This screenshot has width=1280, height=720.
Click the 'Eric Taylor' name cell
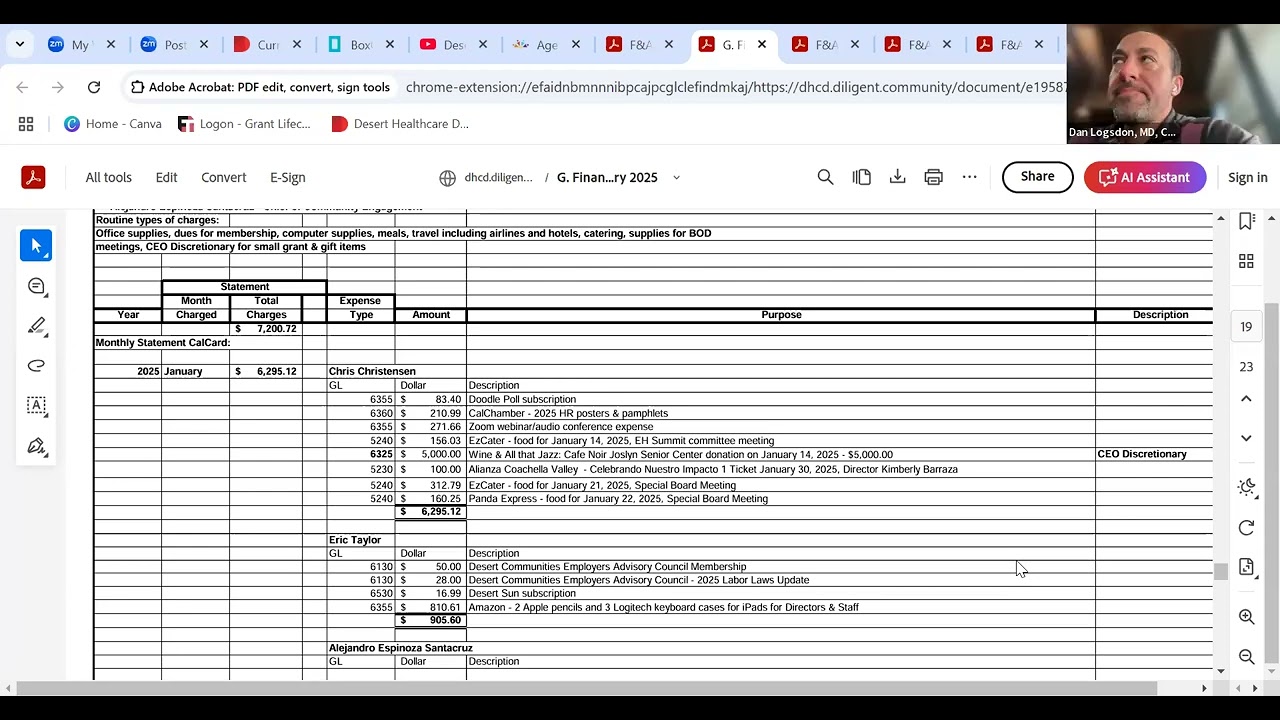click(x=355, y=540)
